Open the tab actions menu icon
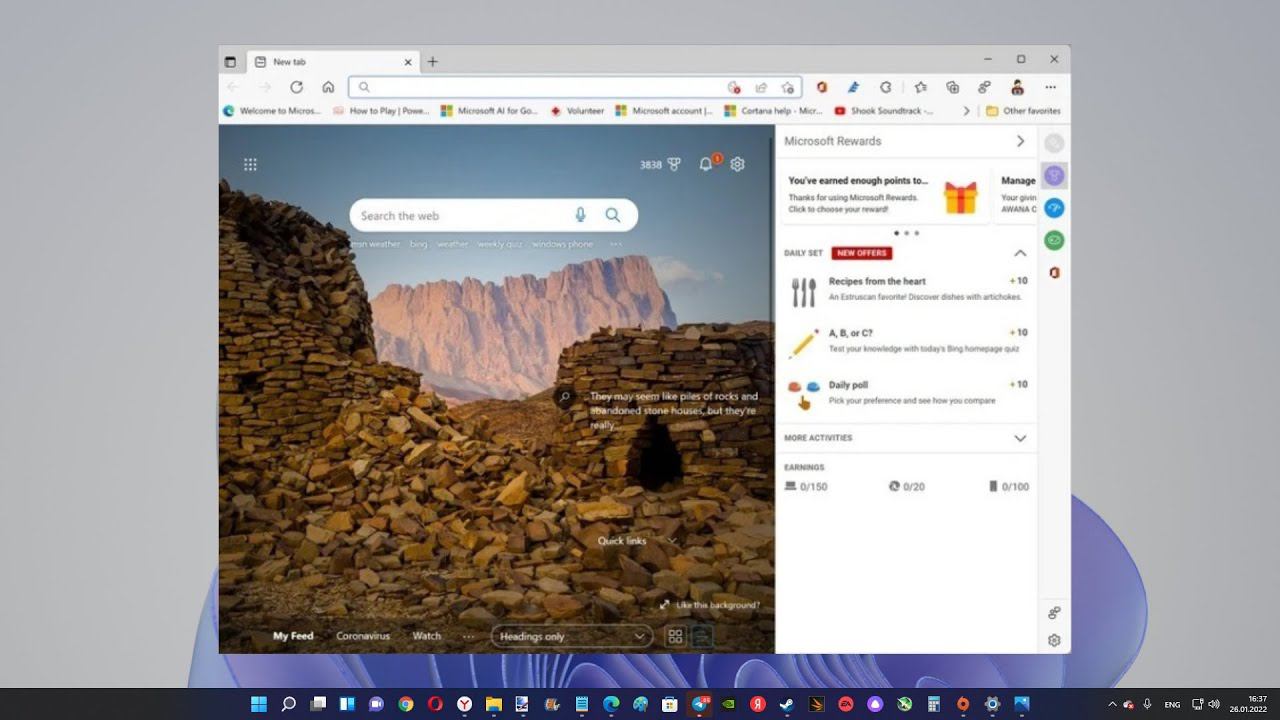 point(230,61)
